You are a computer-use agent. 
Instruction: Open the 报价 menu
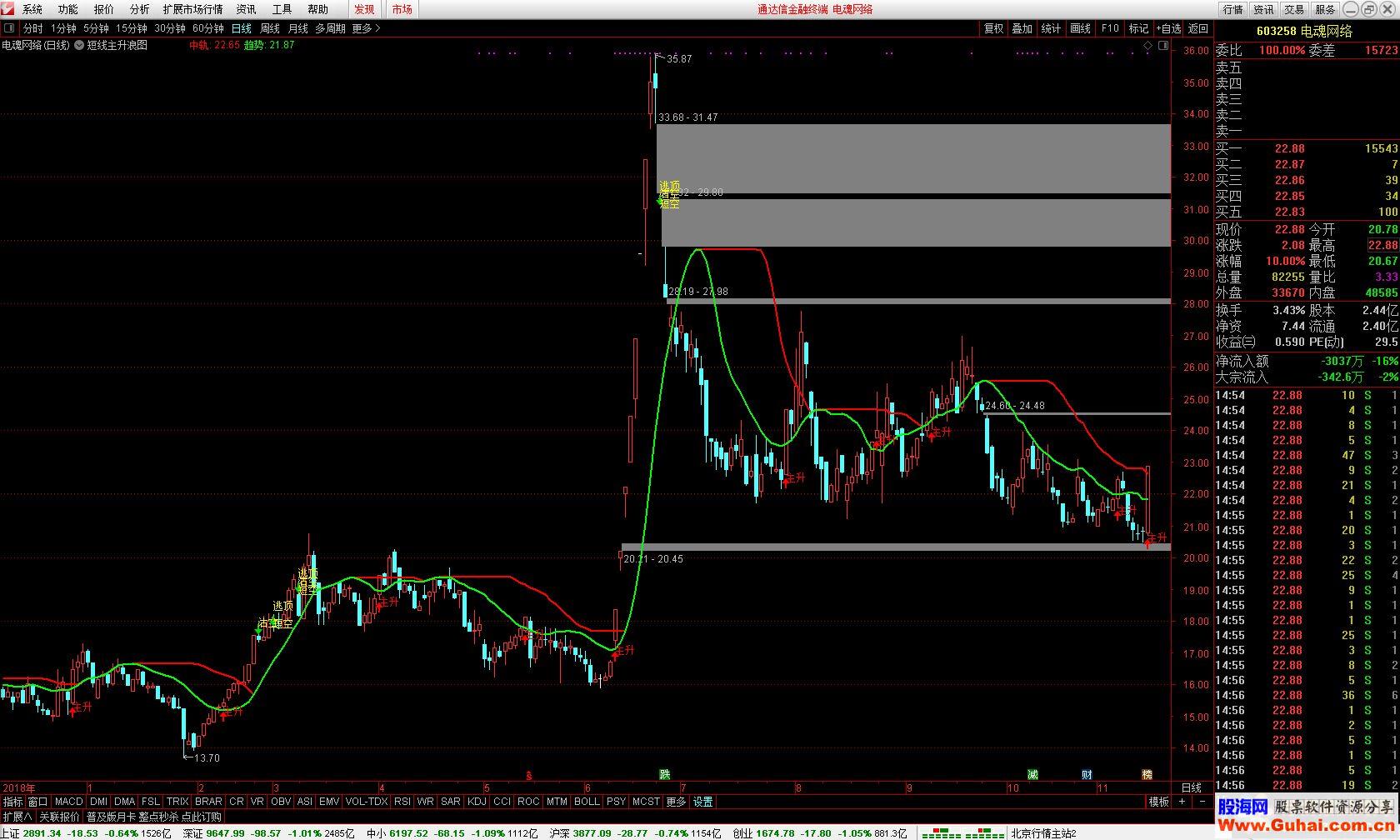click(104, 9)
